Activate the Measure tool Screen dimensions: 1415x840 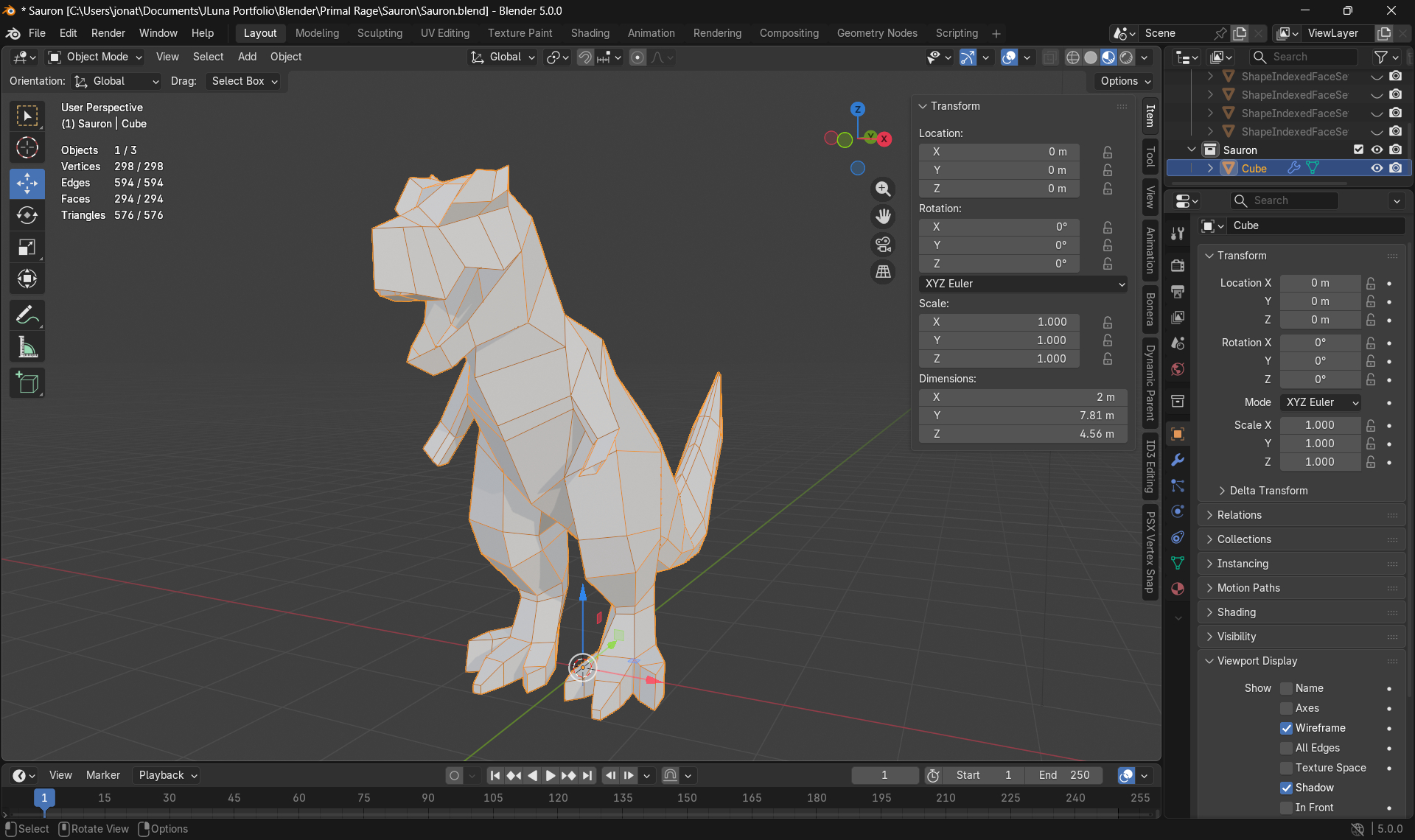pos(27,347)
